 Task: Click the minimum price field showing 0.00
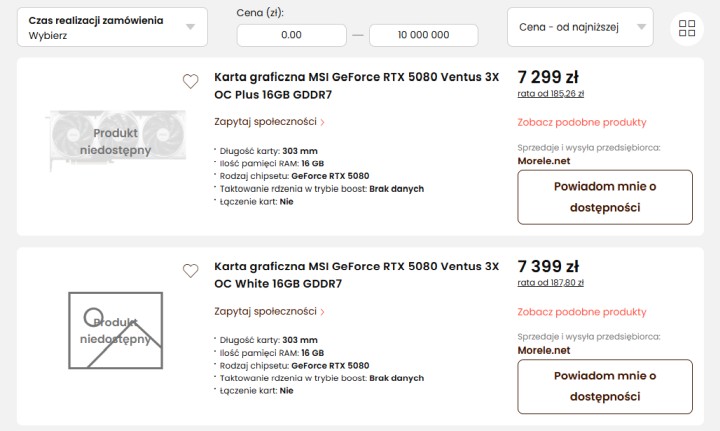pyautogui.click(x=291, y=35)
